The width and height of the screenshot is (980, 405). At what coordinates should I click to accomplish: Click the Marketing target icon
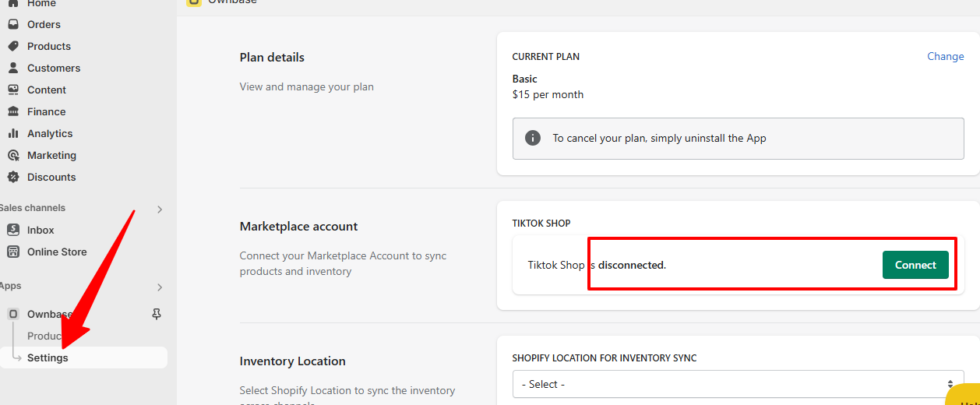click(x=13, y=156)
